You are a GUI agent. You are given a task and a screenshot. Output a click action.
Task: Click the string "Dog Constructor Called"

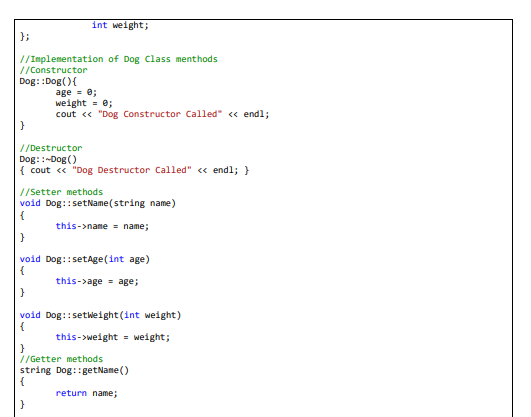160,114
